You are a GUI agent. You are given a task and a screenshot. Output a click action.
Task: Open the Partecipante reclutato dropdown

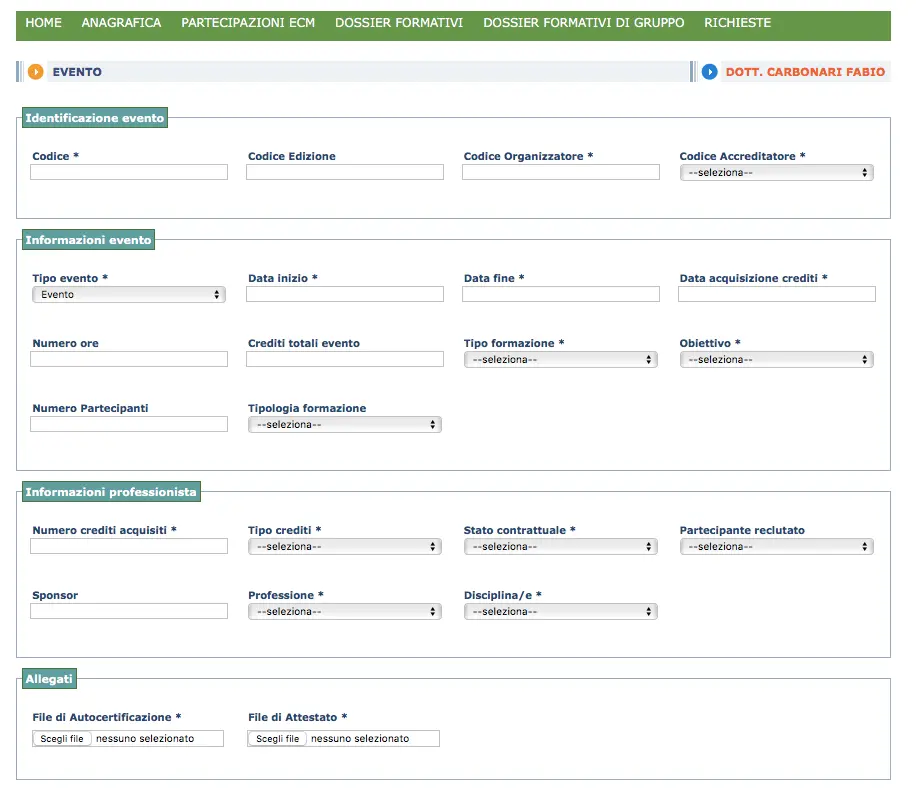coord(776,547)
